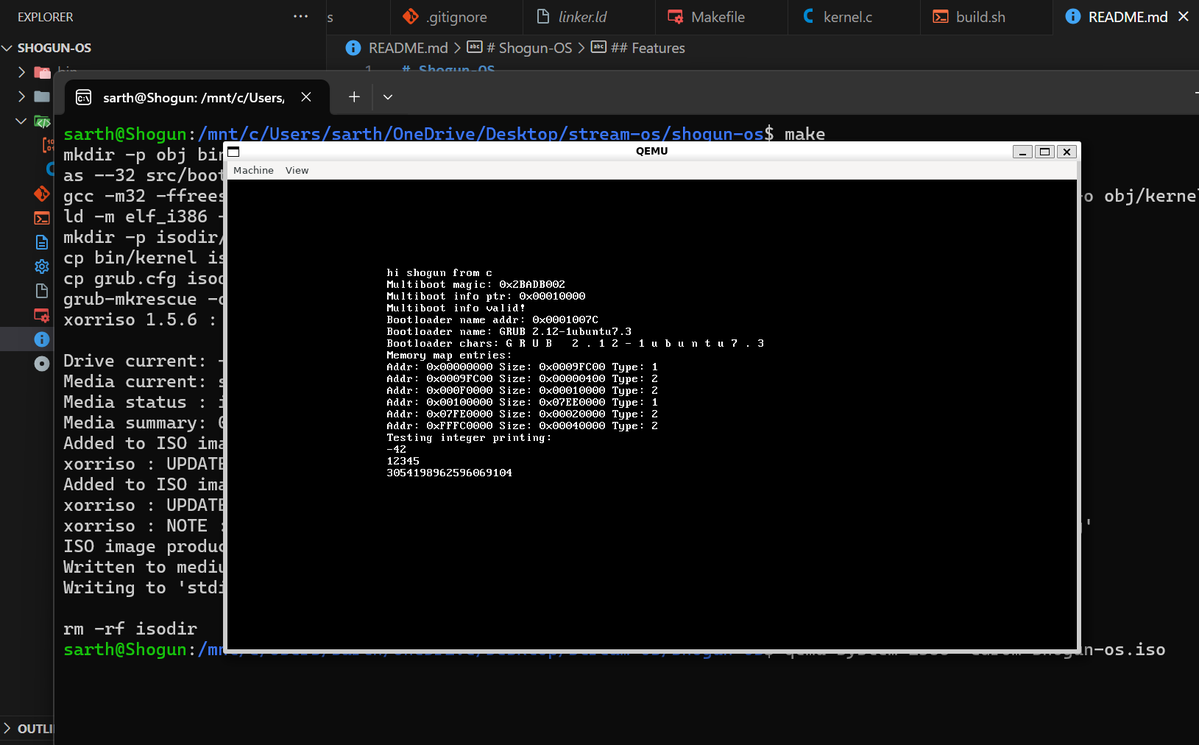Click 'Drive current:' terminal output line
1199x745 pixels.
pyautogui.click(x=144, y=361)
